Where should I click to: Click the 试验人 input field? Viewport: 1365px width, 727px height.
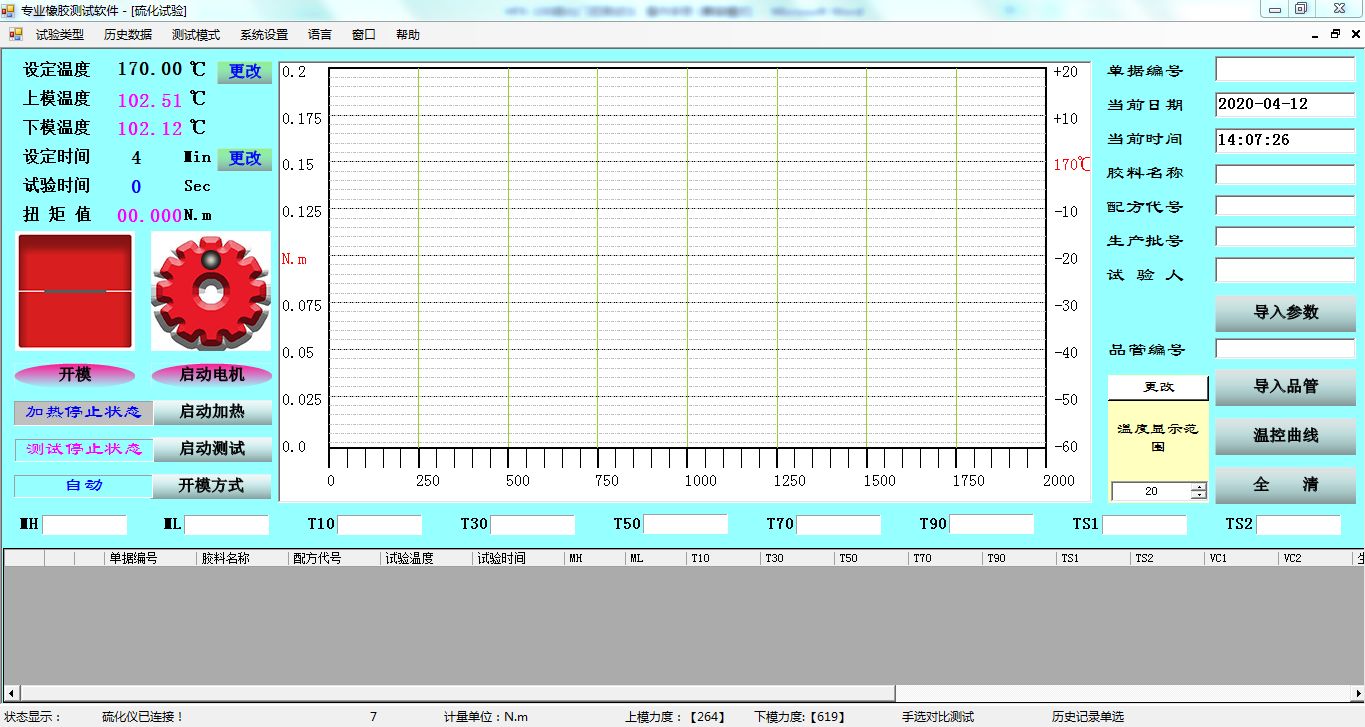1285,271
